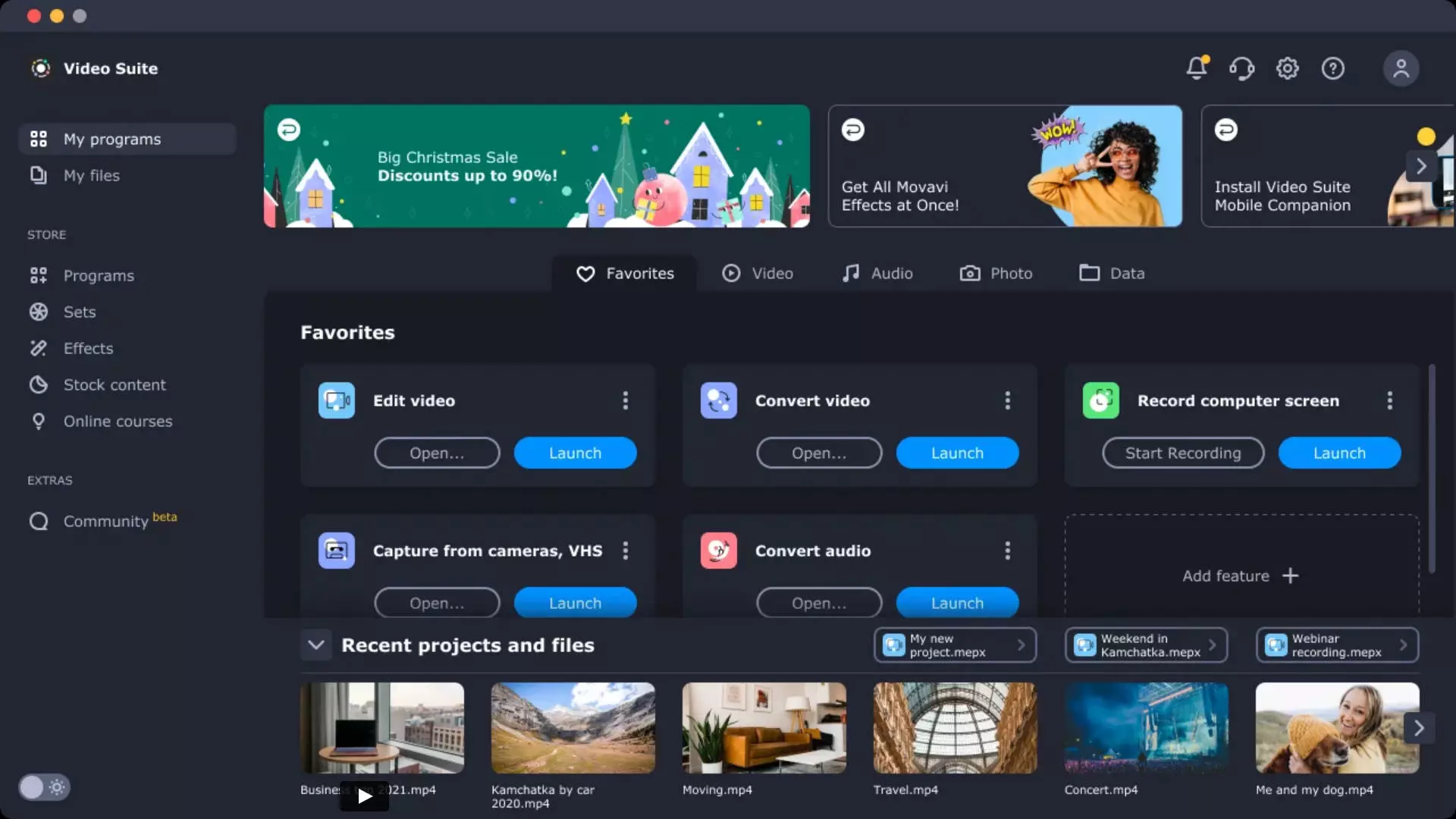Screen dimensions: 1456x819
Task: Open Record computer screen options menu
Action: [1389, 400]
